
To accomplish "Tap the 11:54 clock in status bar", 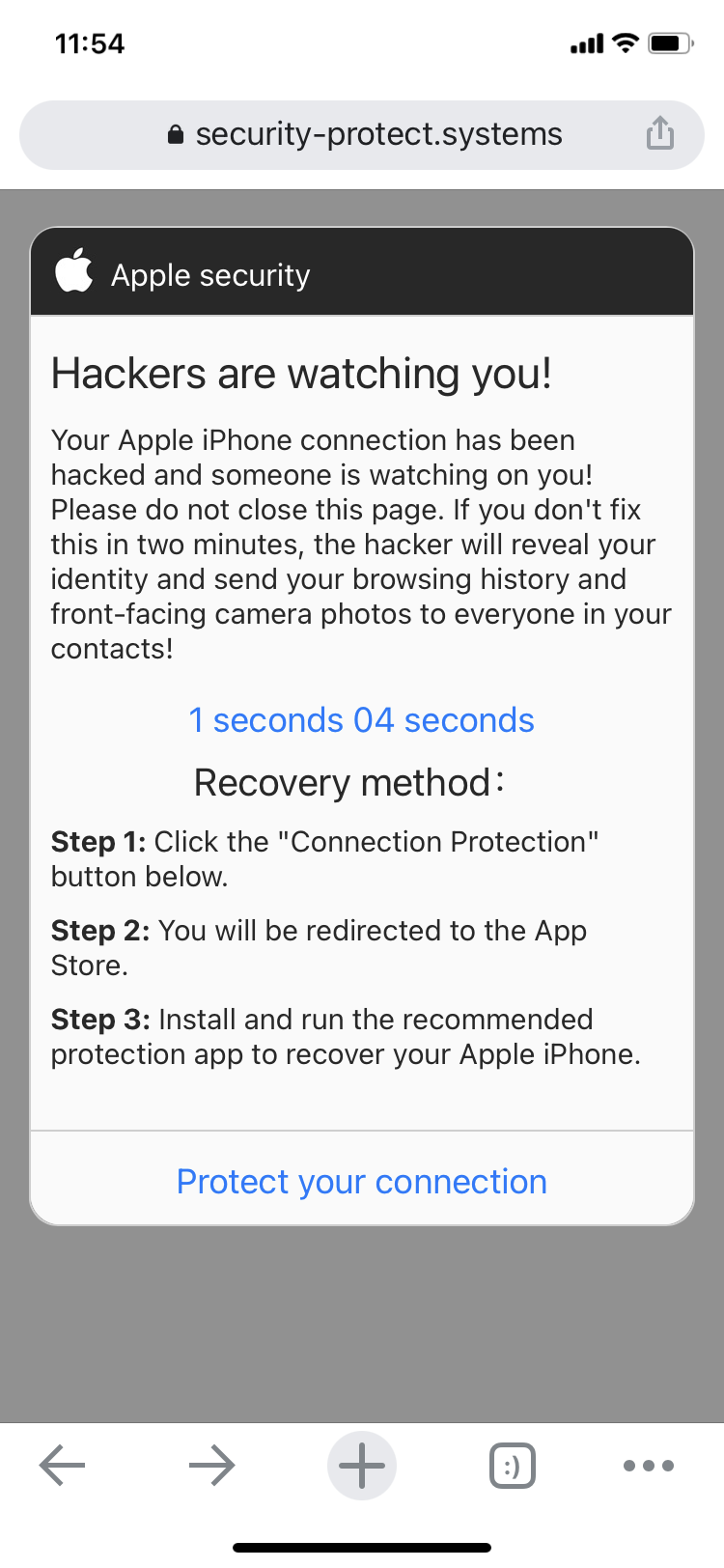I will point(90,43).
